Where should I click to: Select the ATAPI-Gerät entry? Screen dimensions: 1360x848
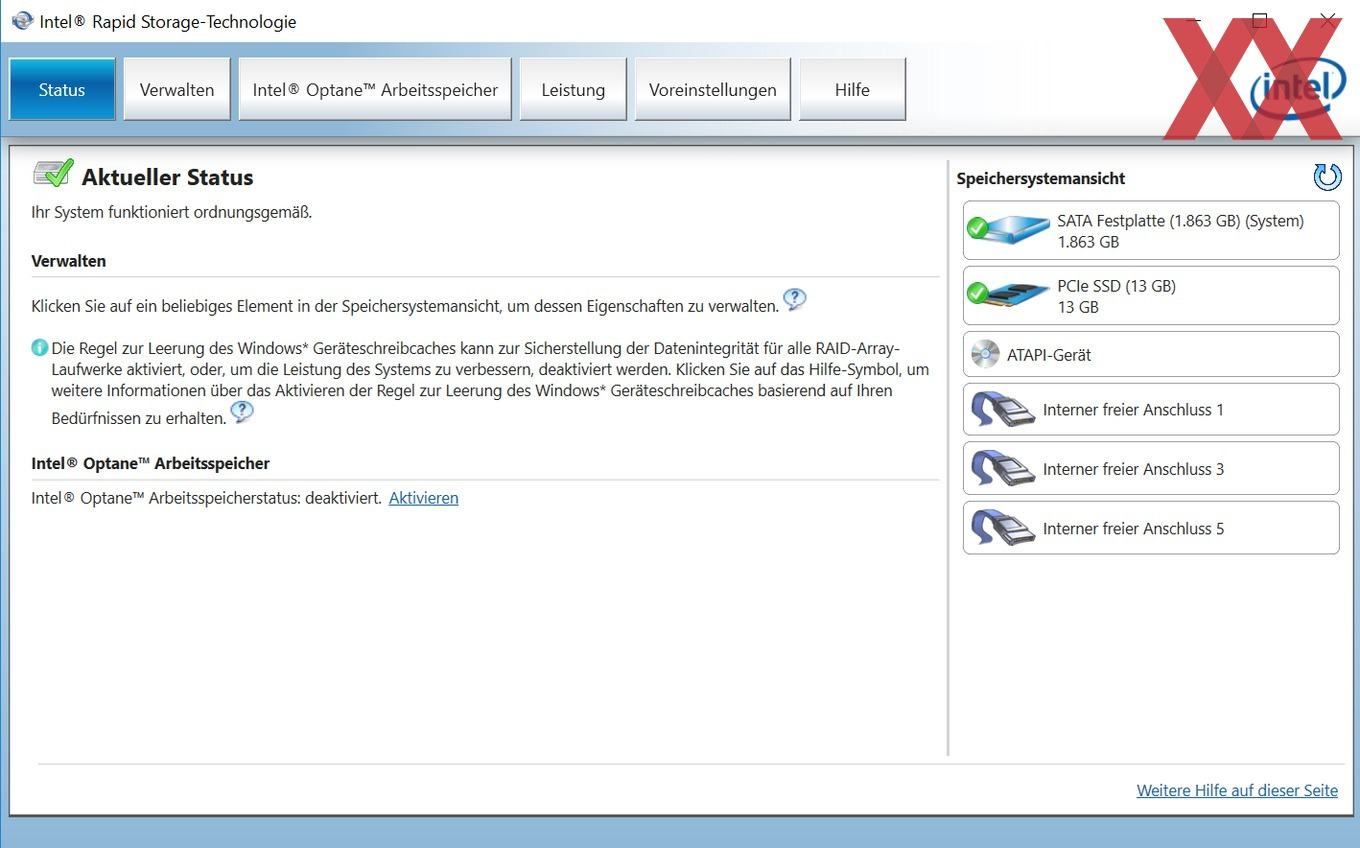[1151, 354]
